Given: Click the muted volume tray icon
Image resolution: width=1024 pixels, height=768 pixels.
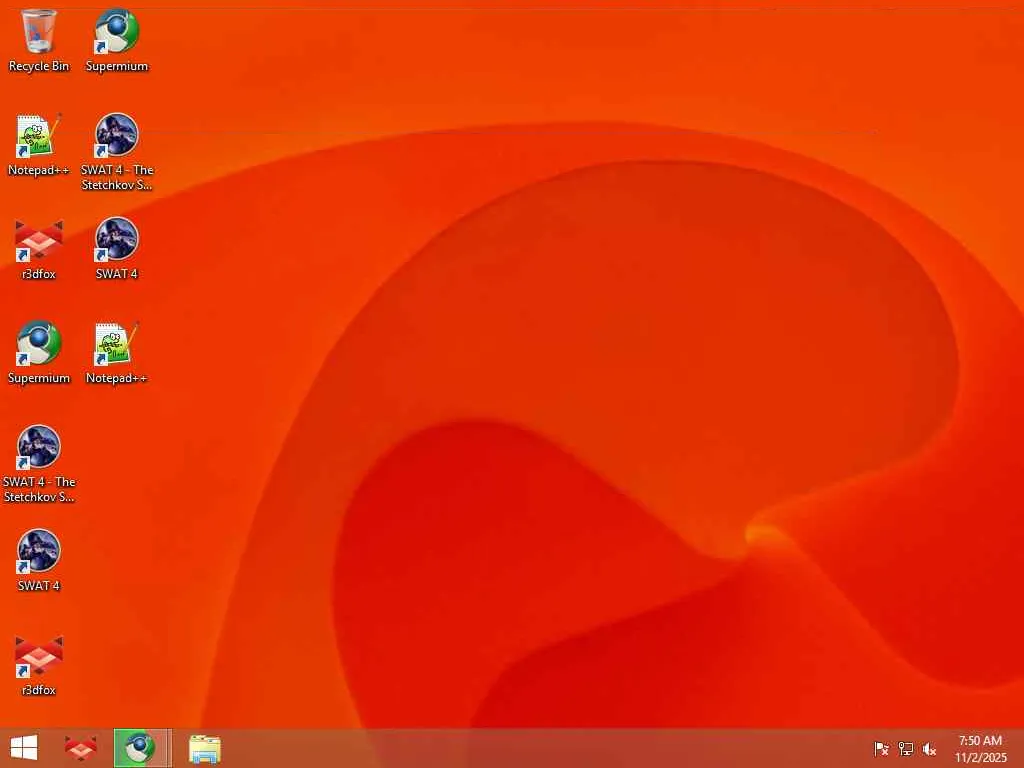Looking at the screenshot, I should point(929,748).
